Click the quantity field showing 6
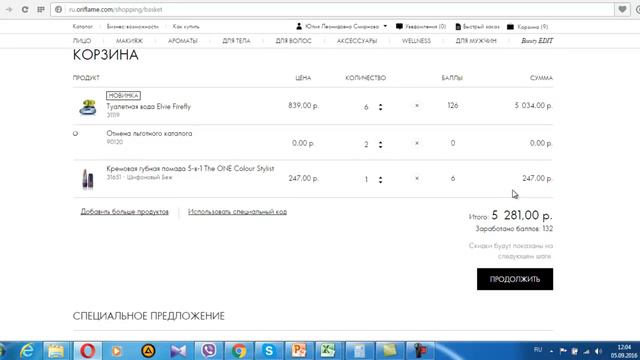The image size is (640, 360). (x=366, y=107)
